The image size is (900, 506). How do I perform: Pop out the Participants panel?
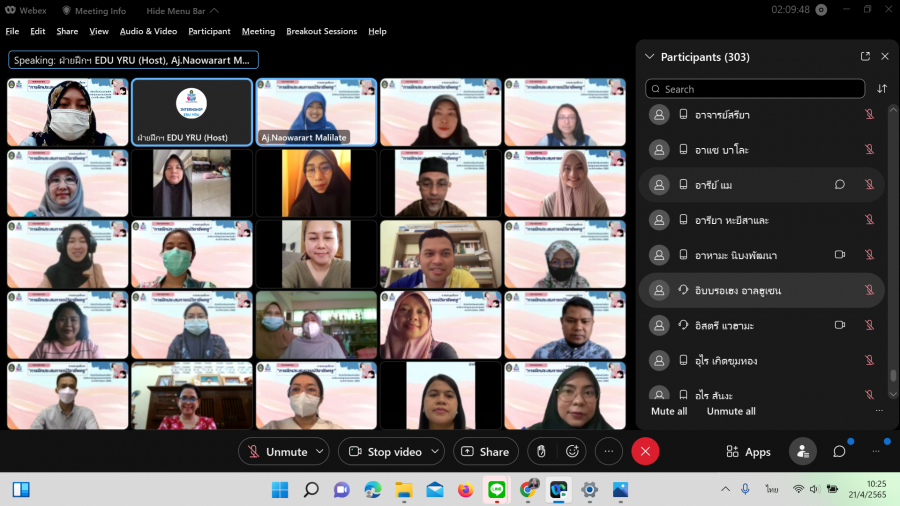pyautogui.click(x=865, y=57)
